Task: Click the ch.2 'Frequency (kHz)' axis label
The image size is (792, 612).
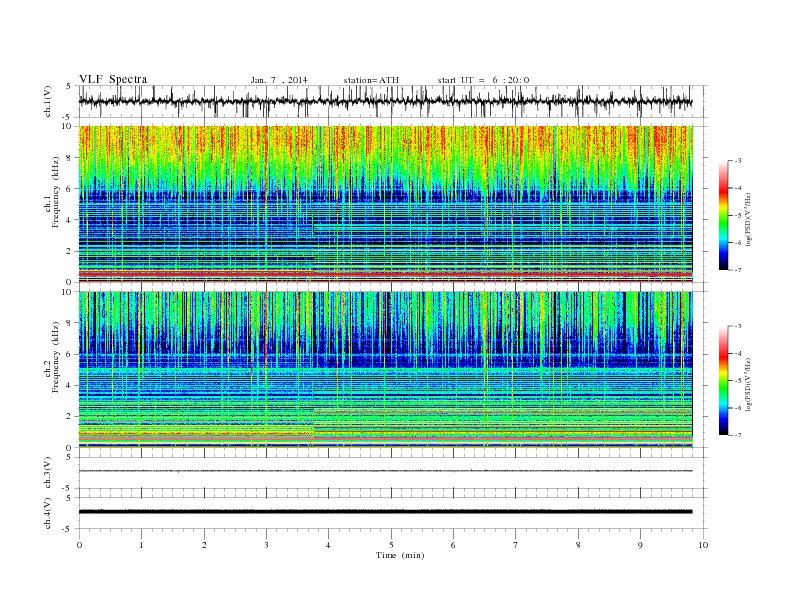Action: (55, 357)
